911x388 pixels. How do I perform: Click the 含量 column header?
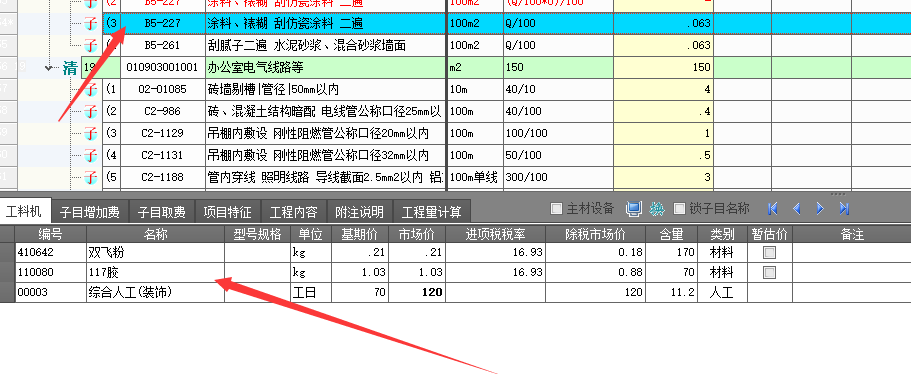click(671, 234)
